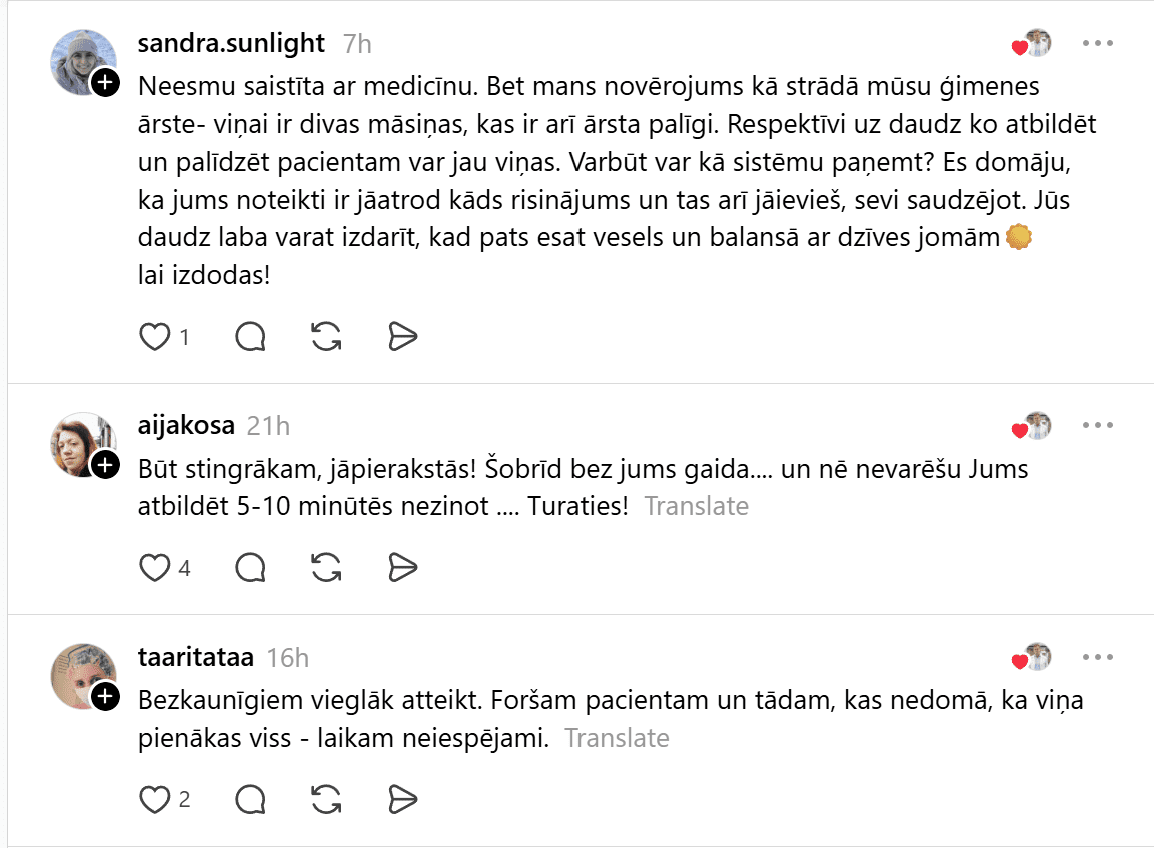The width and height of the screenshot is (1154, 848).
Task: Repost sandra.sunlight's comment
Action: coord(326,338)
